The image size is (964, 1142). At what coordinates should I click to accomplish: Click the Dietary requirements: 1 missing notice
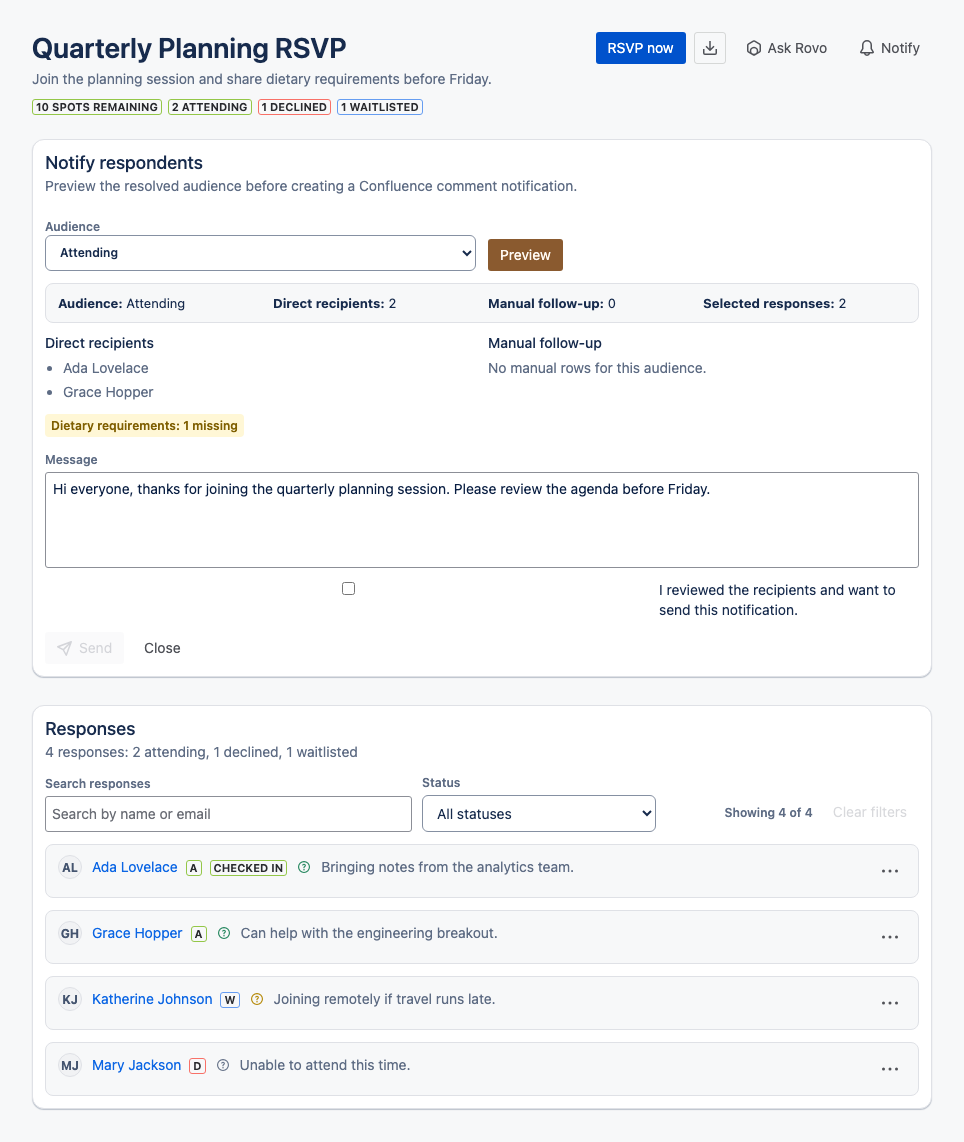[x=144, y=425]
